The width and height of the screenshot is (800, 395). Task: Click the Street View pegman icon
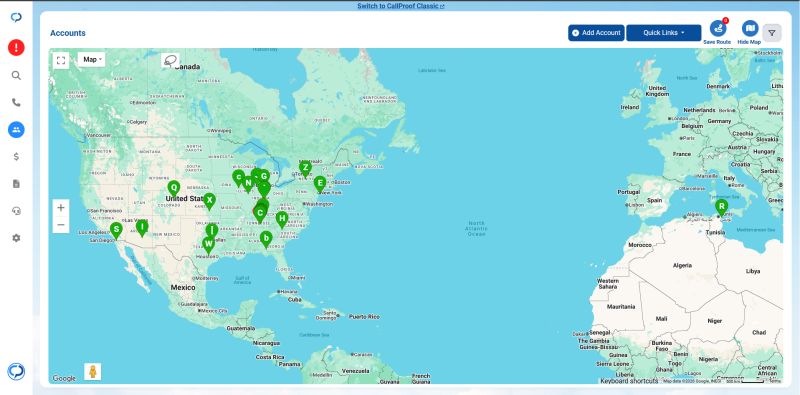point(93,372)
